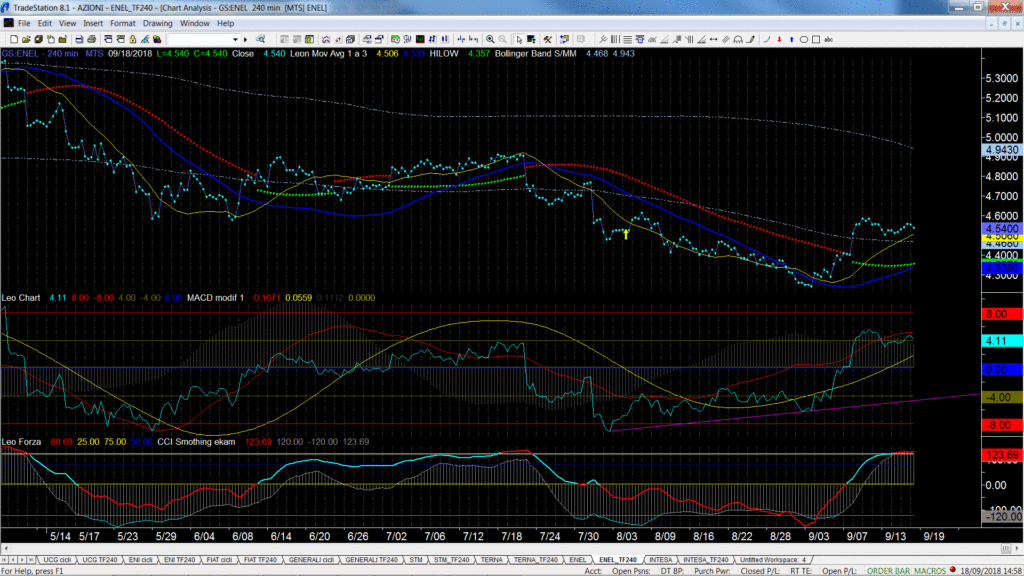Click the yellow up arrow marker on chart

click(626, 234)
